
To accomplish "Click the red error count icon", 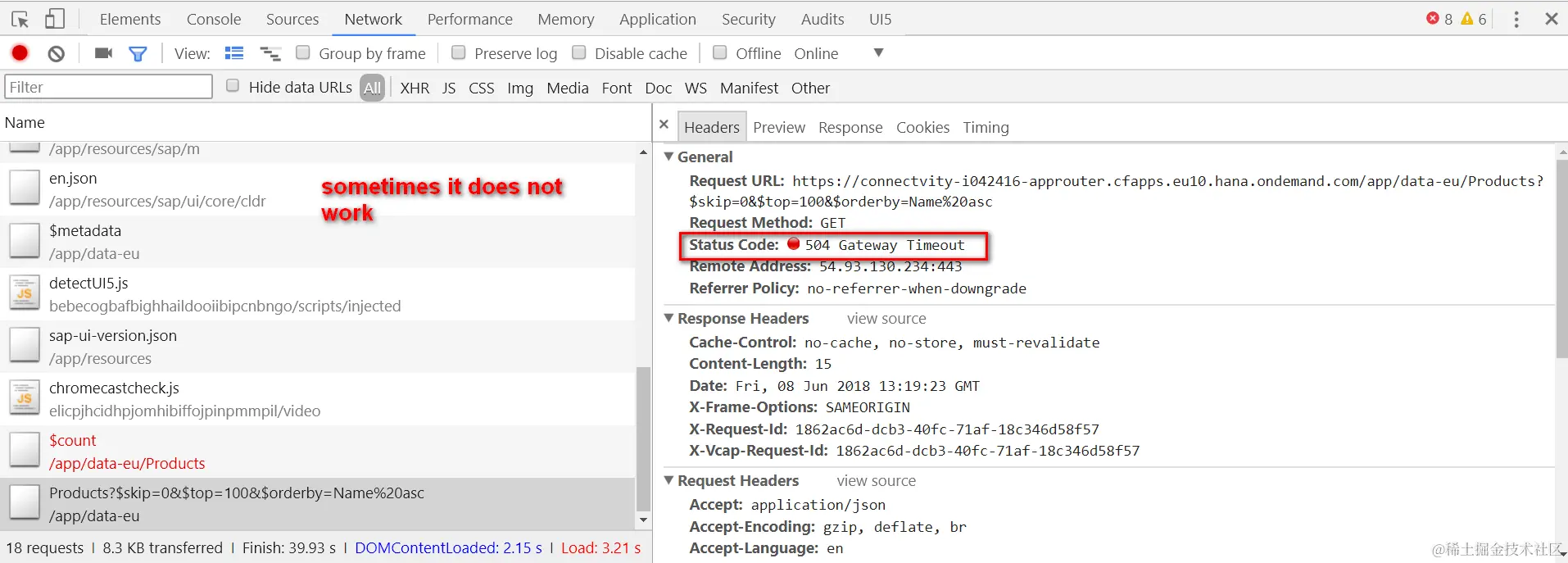I will coord(1433,18).
